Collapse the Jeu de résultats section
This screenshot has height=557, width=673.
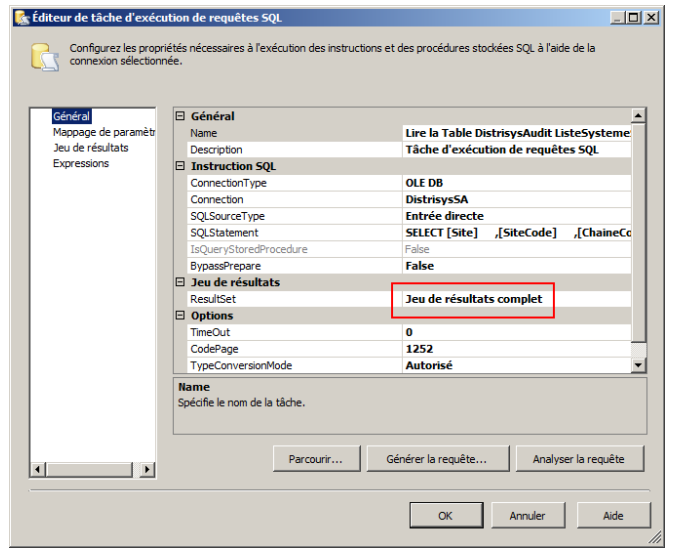coord(181,283)
